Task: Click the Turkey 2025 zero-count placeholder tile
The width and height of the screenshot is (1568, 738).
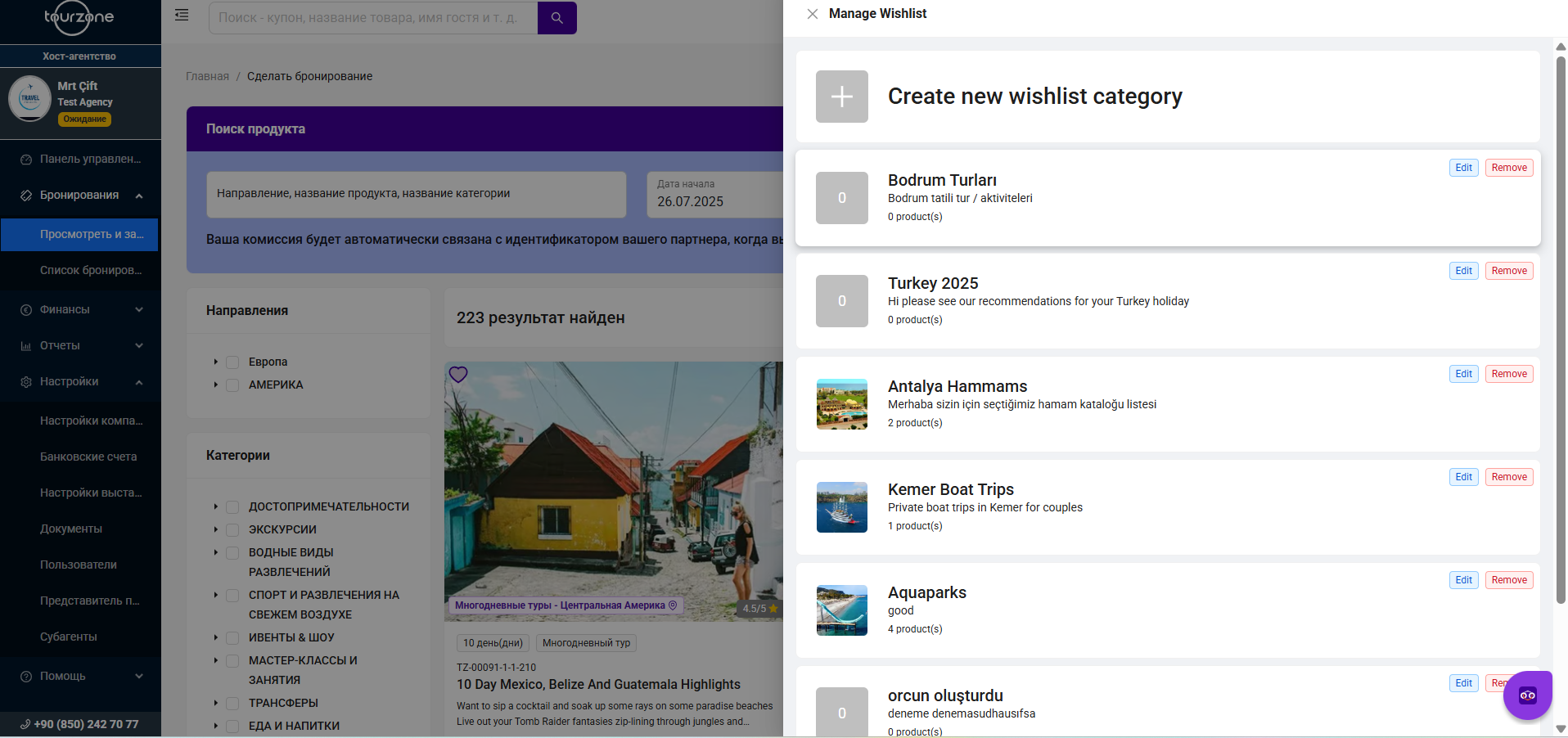Action: [x=841, y=301]
